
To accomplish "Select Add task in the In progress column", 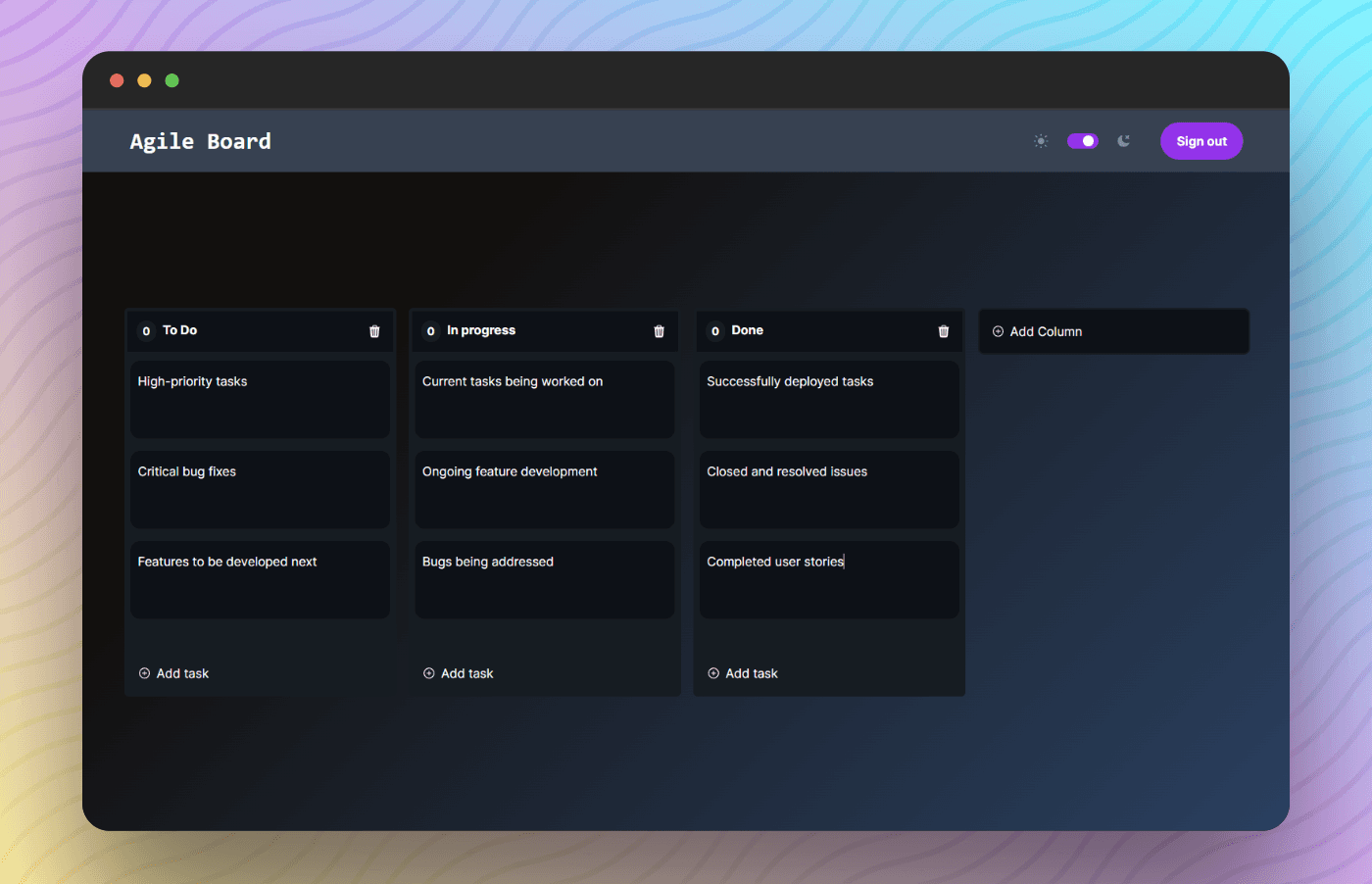I will point(466,673).
